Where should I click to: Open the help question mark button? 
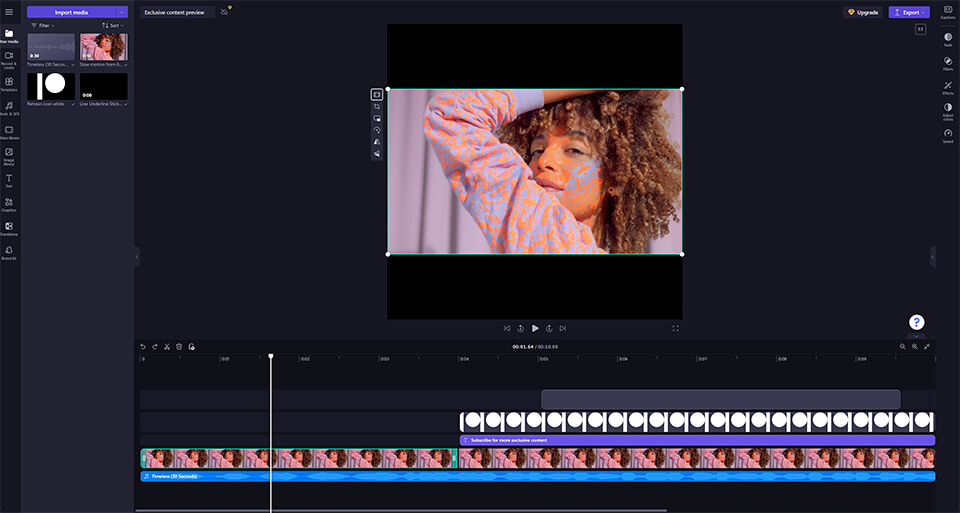tap(916, 322)
